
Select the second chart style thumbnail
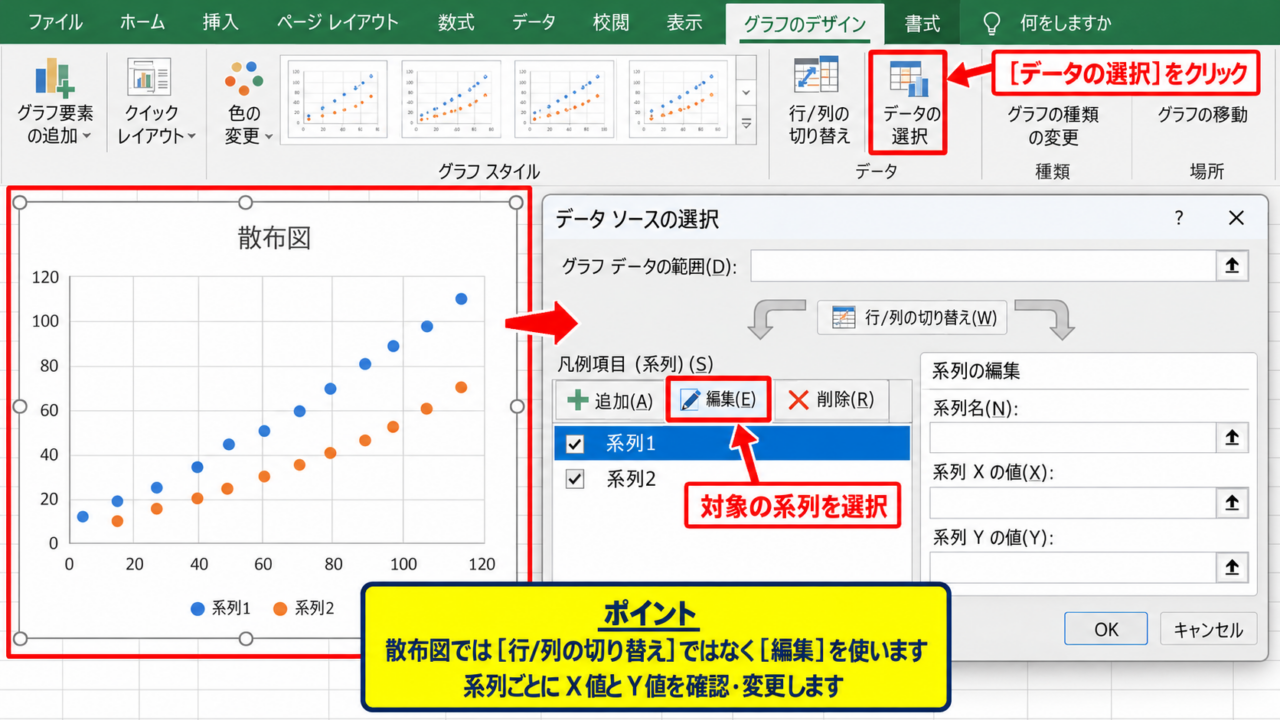(450, 98)
